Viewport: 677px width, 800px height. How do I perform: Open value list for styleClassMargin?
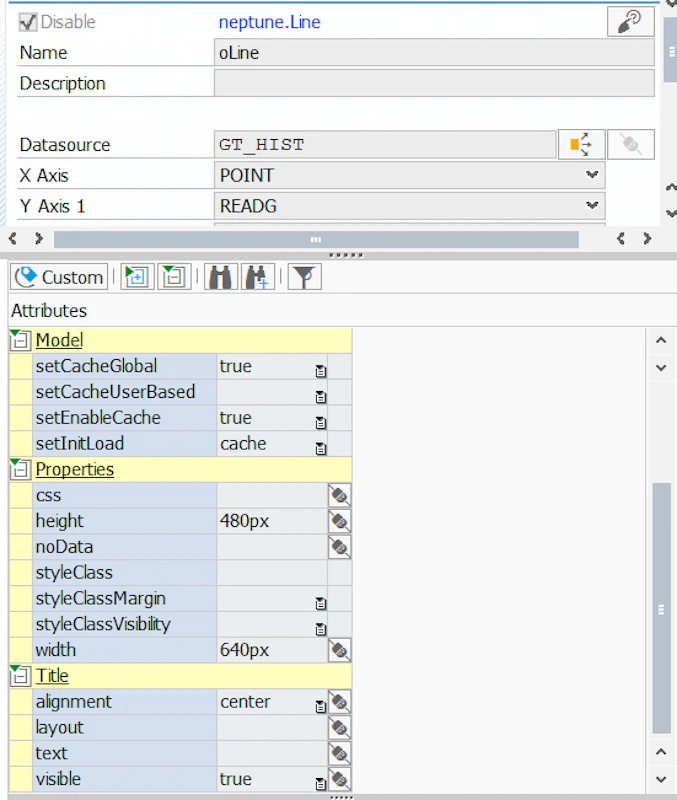(x=320, y=604)
